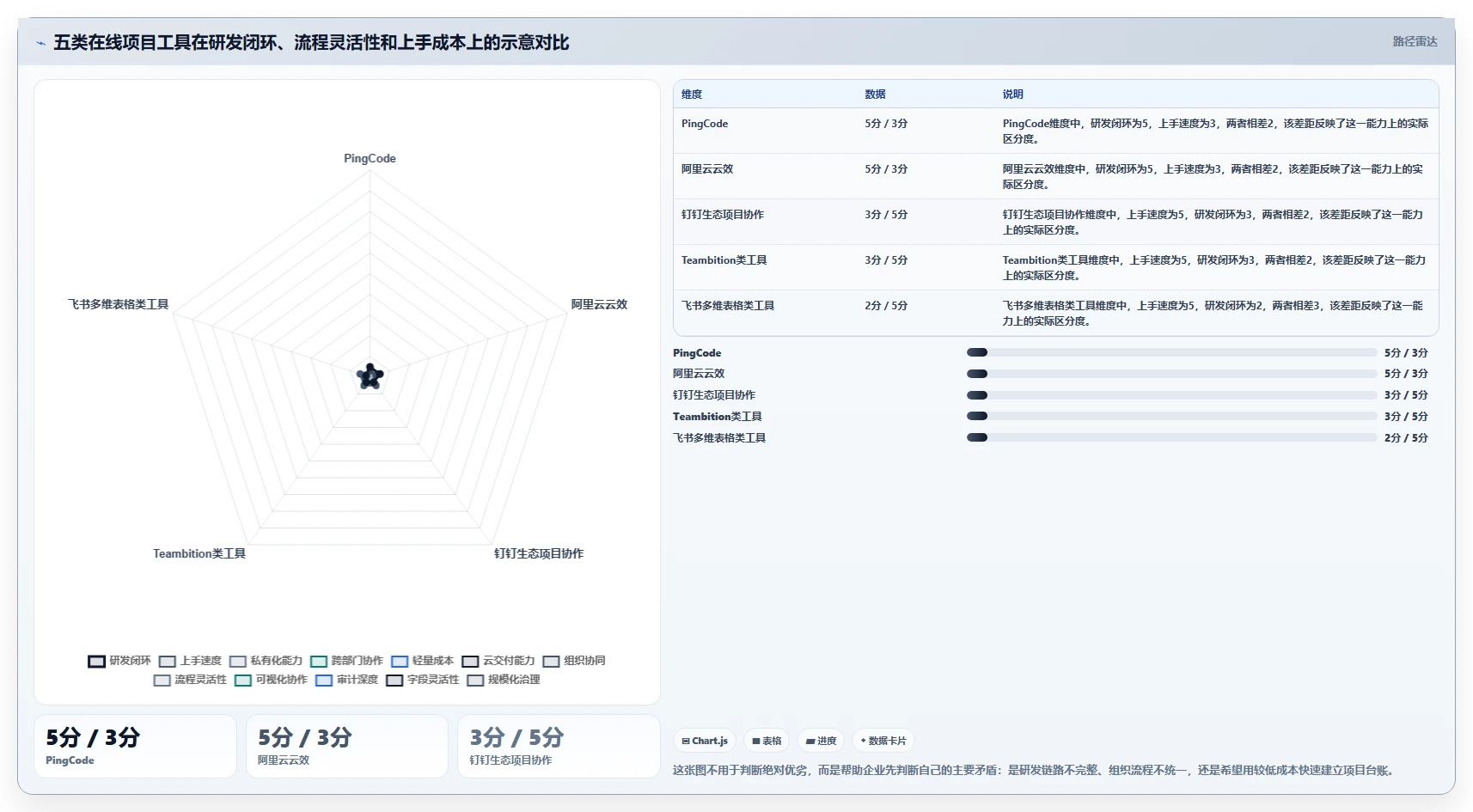This screenshot has height=812, width=1473.
Task: Click the 进度 chip
Action: [821, 741]
